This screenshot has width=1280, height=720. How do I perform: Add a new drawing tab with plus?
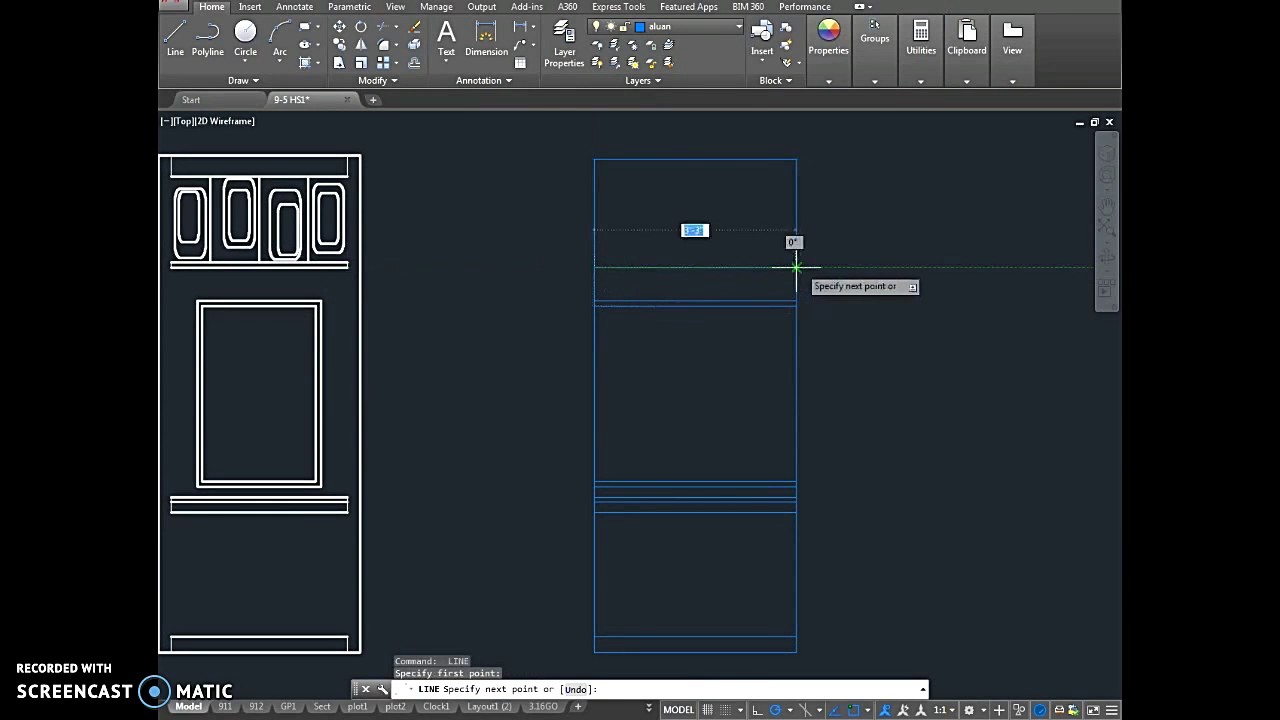pyautogui.click(x=373, y=100)
